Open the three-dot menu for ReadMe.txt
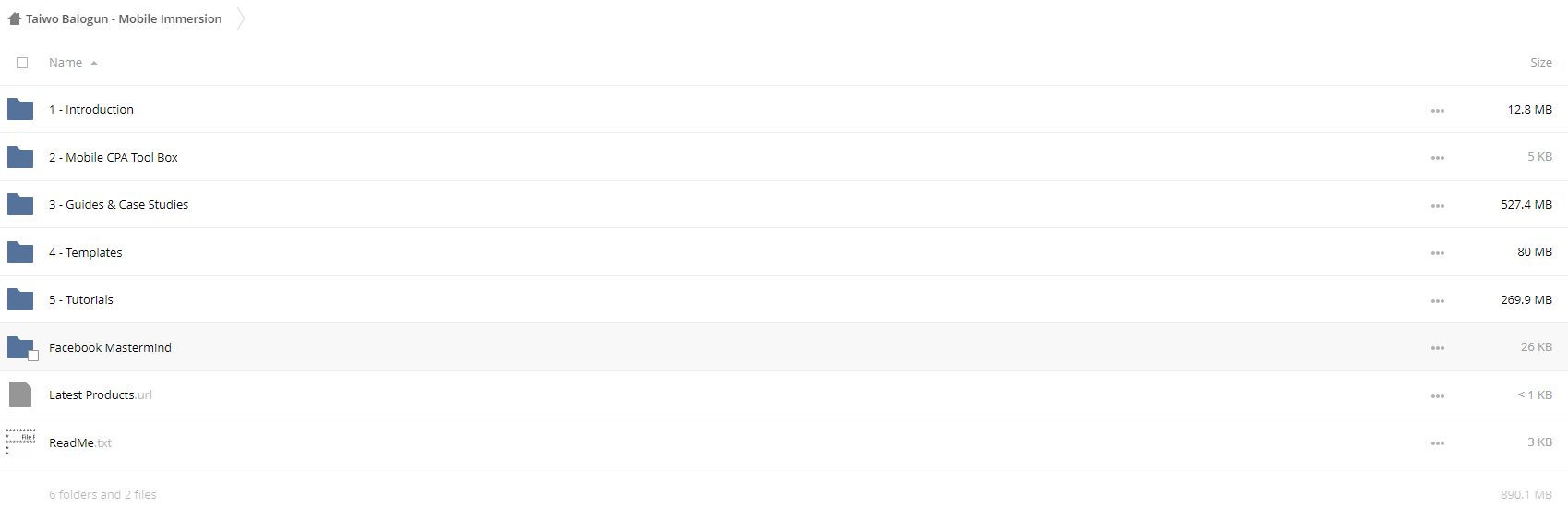Image resolution: width=1568 pixels, height=521 pixels. click(x=1438, y=443)
